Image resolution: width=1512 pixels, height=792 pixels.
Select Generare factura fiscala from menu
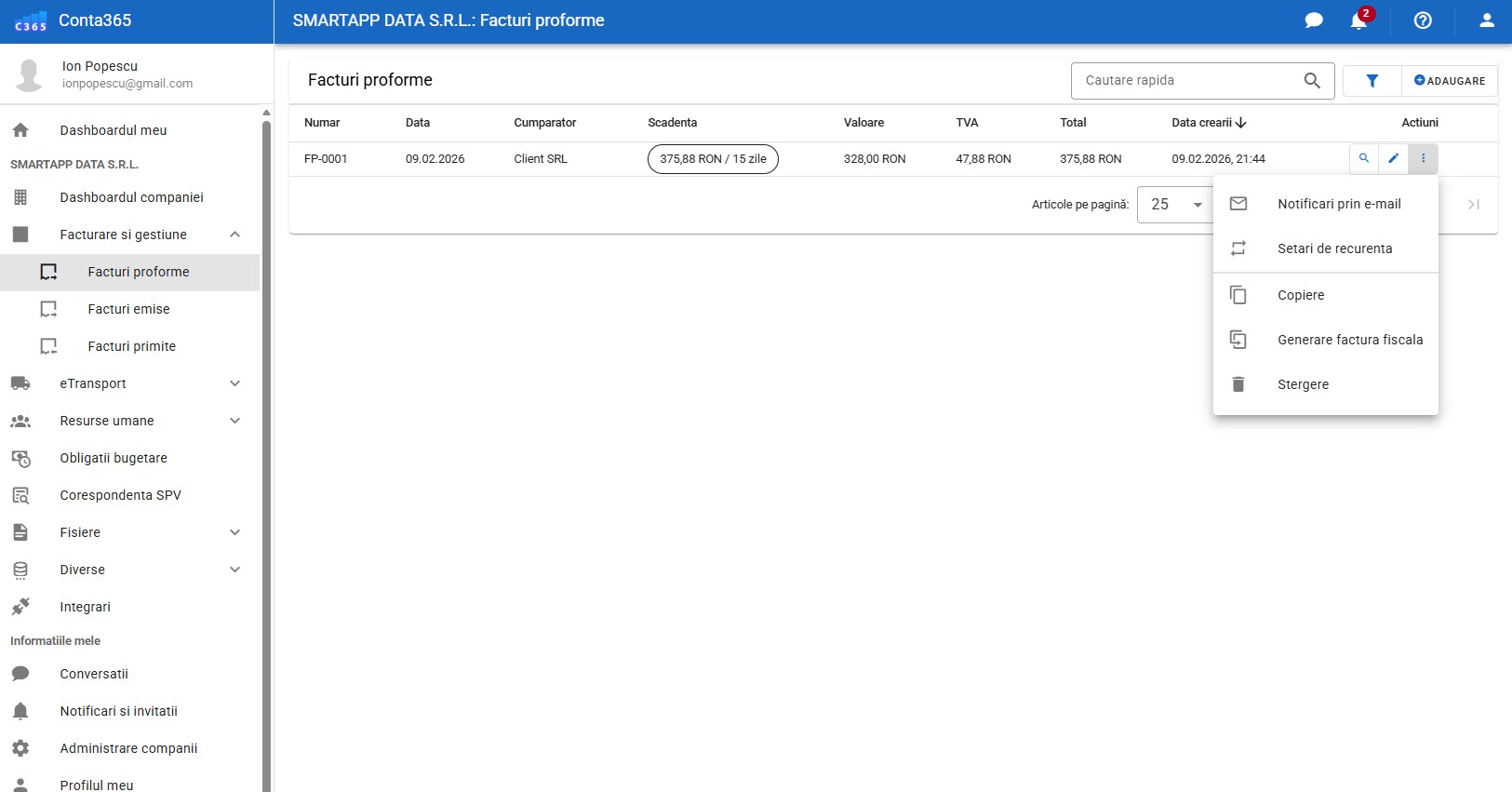coord(1349,340)
